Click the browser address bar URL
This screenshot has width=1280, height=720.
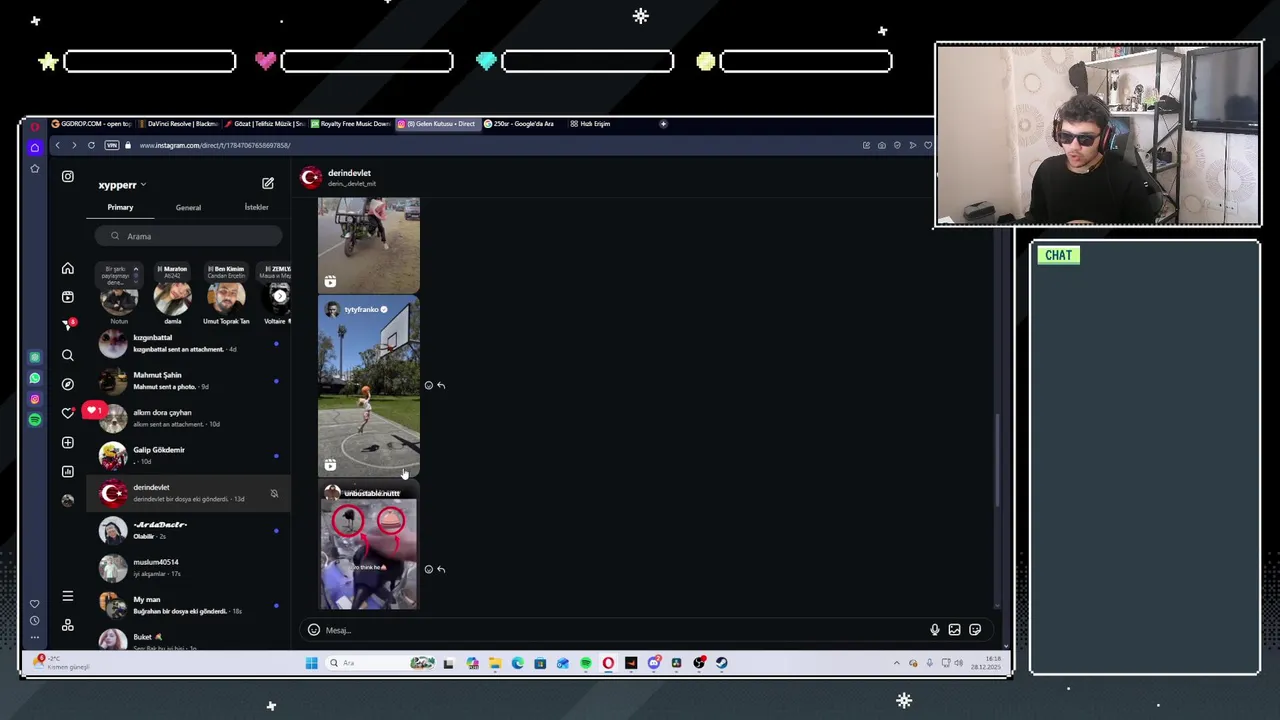[x=215, y=145]
